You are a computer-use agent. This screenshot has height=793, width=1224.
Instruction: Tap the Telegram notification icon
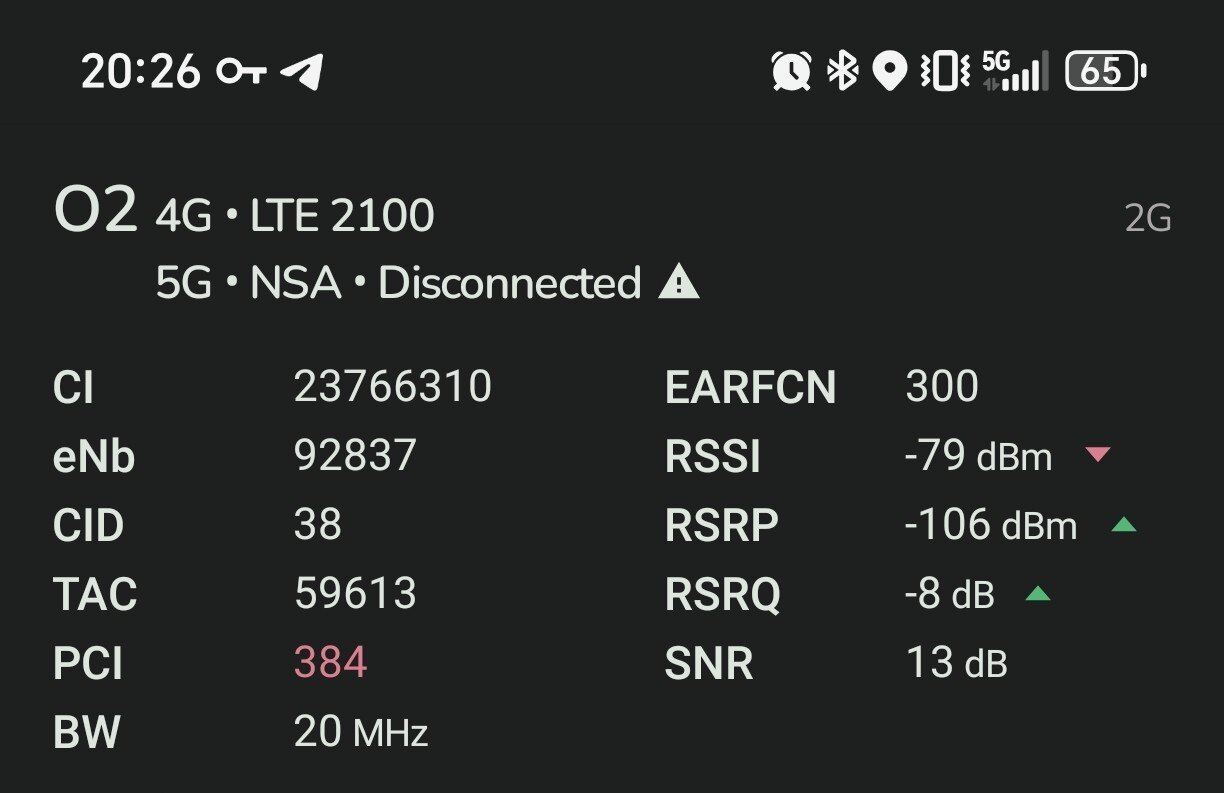(302, 71)
